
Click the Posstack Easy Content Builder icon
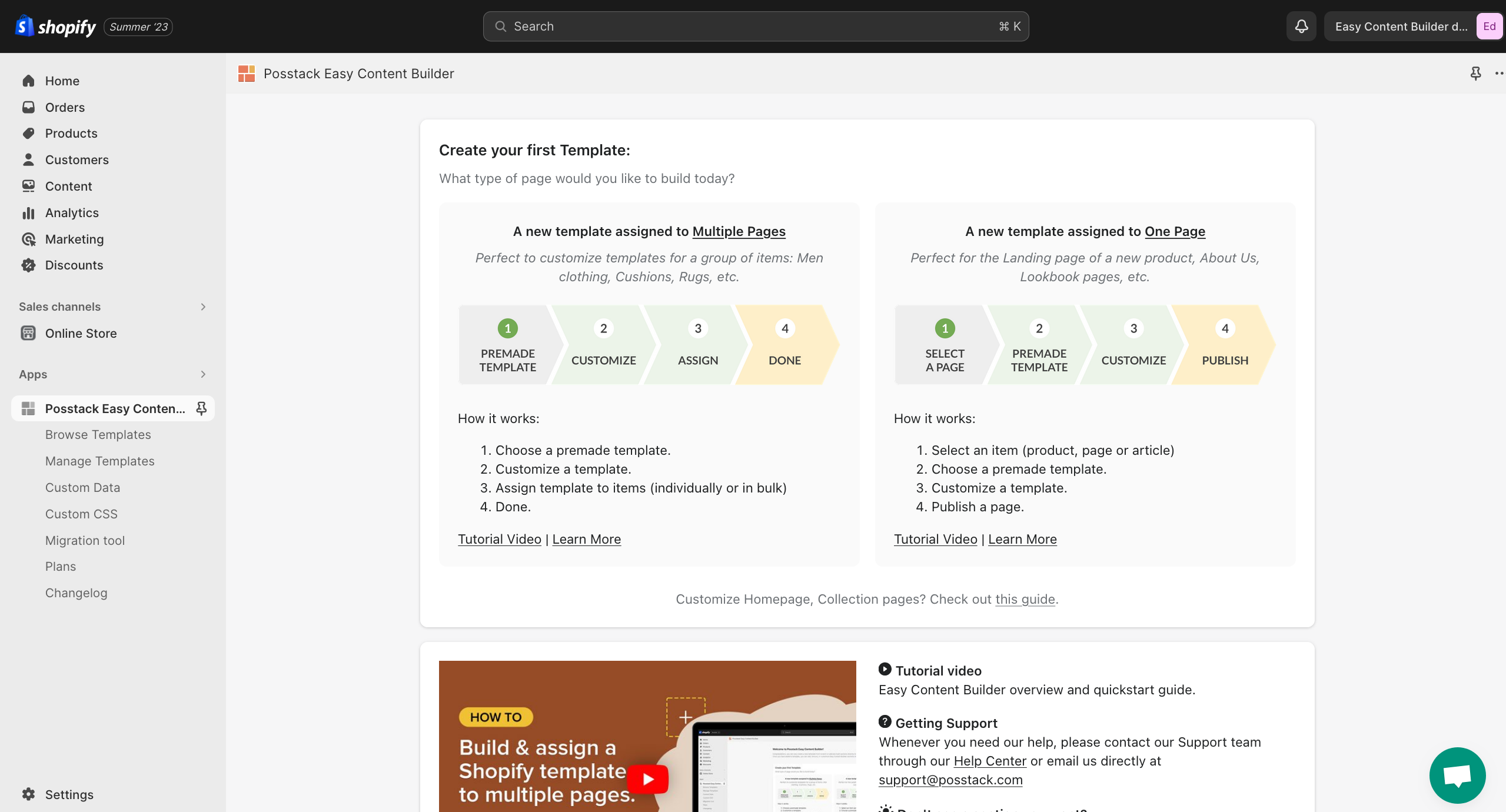point(27,408)
